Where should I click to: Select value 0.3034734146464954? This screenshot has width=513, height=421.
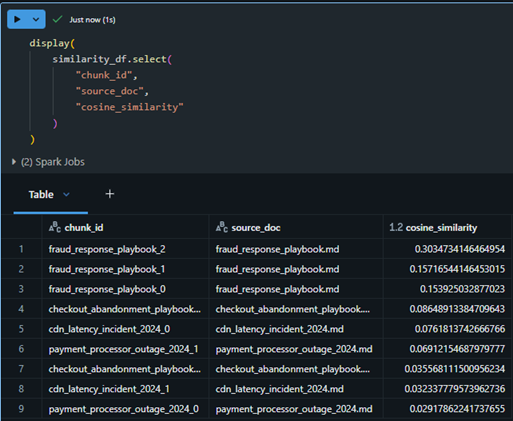click(x=460, y=249)
